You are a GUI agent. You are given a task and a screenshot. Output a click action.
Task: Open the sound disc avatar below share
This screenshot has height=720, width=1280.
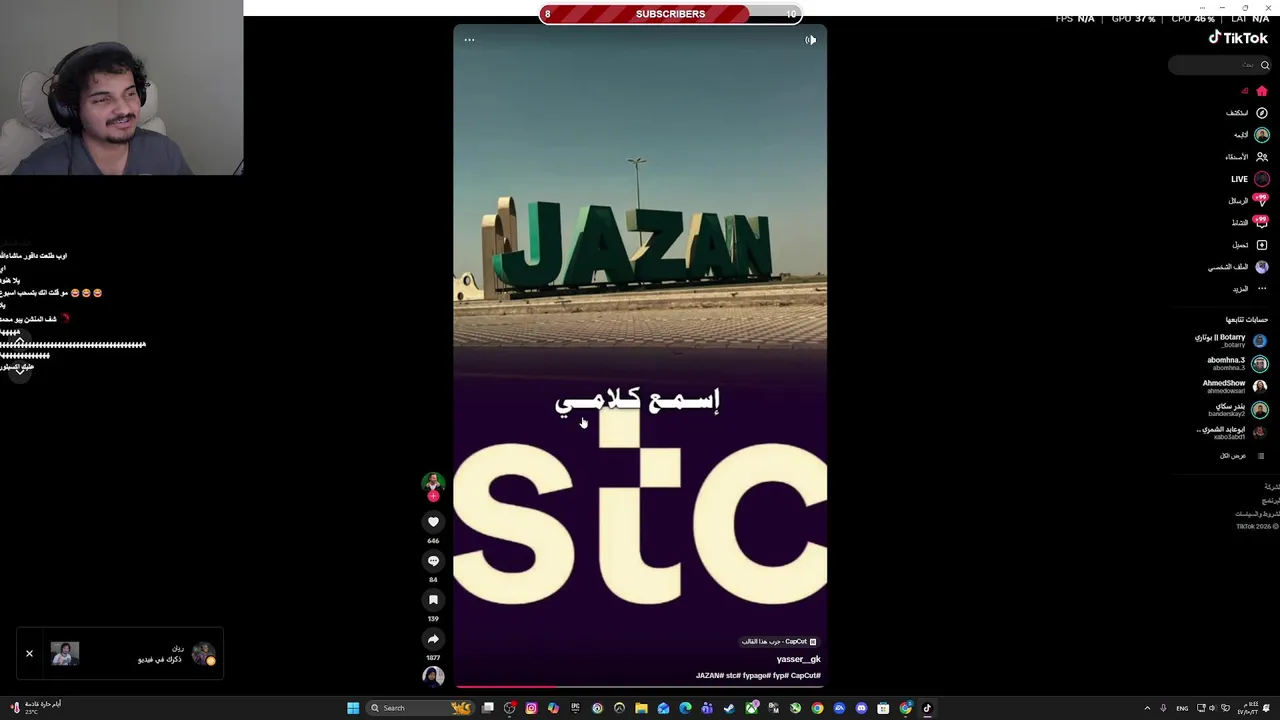tap(433, 676)
